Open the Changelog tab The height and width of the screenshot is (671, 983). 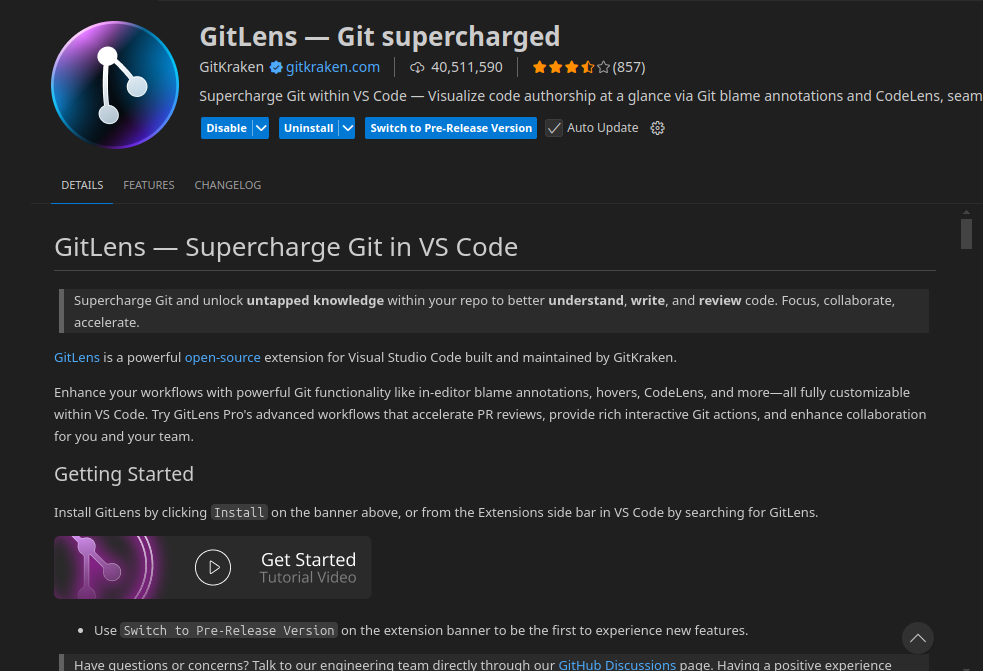228,185
